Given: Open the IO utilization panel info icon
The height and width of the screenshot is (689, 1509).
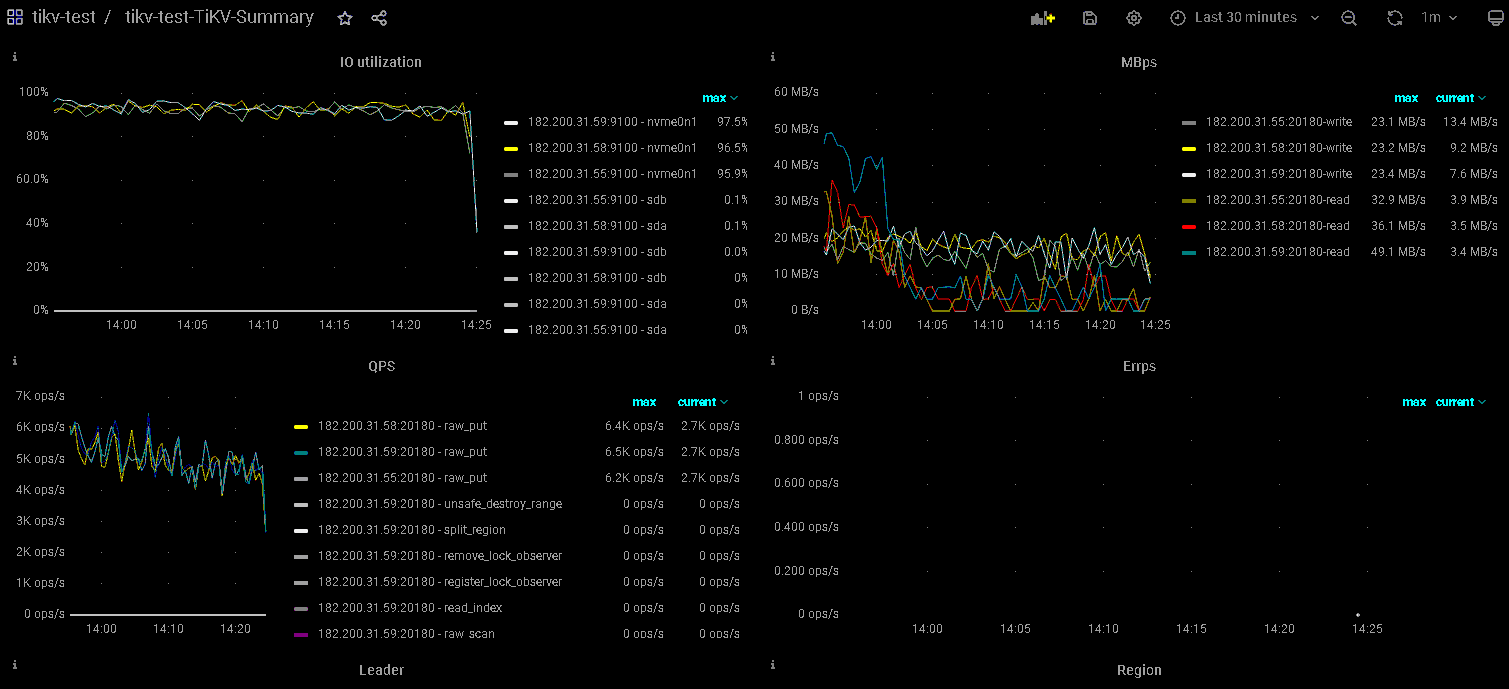Looking at the screenshot, I should [x=15, y=57].
